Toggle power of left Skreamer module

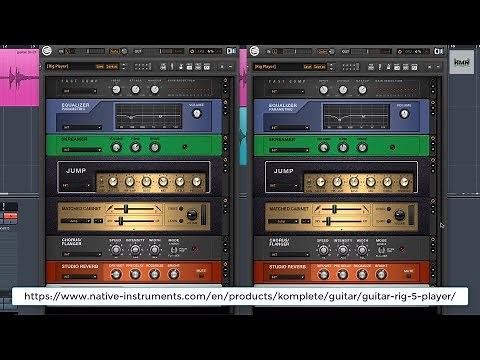[x=225, y=138]
